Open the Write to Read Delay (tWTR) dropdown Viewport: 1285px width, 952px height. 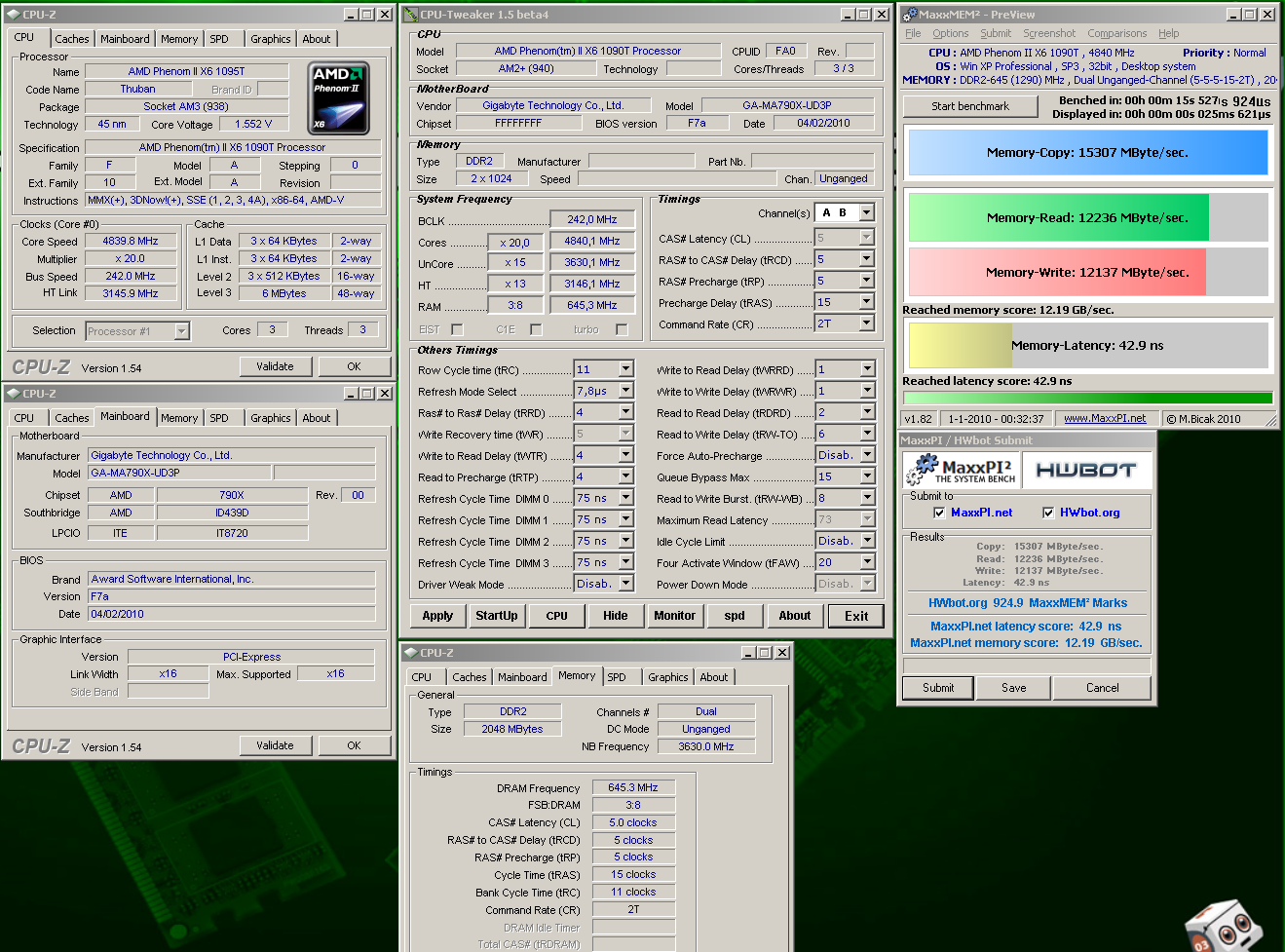coord(626,455)
